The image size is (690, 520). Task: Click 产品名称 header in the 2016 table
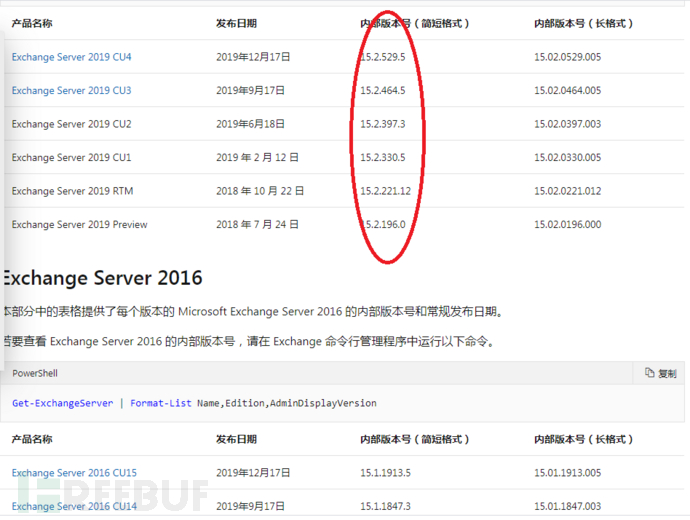[32, 439]
